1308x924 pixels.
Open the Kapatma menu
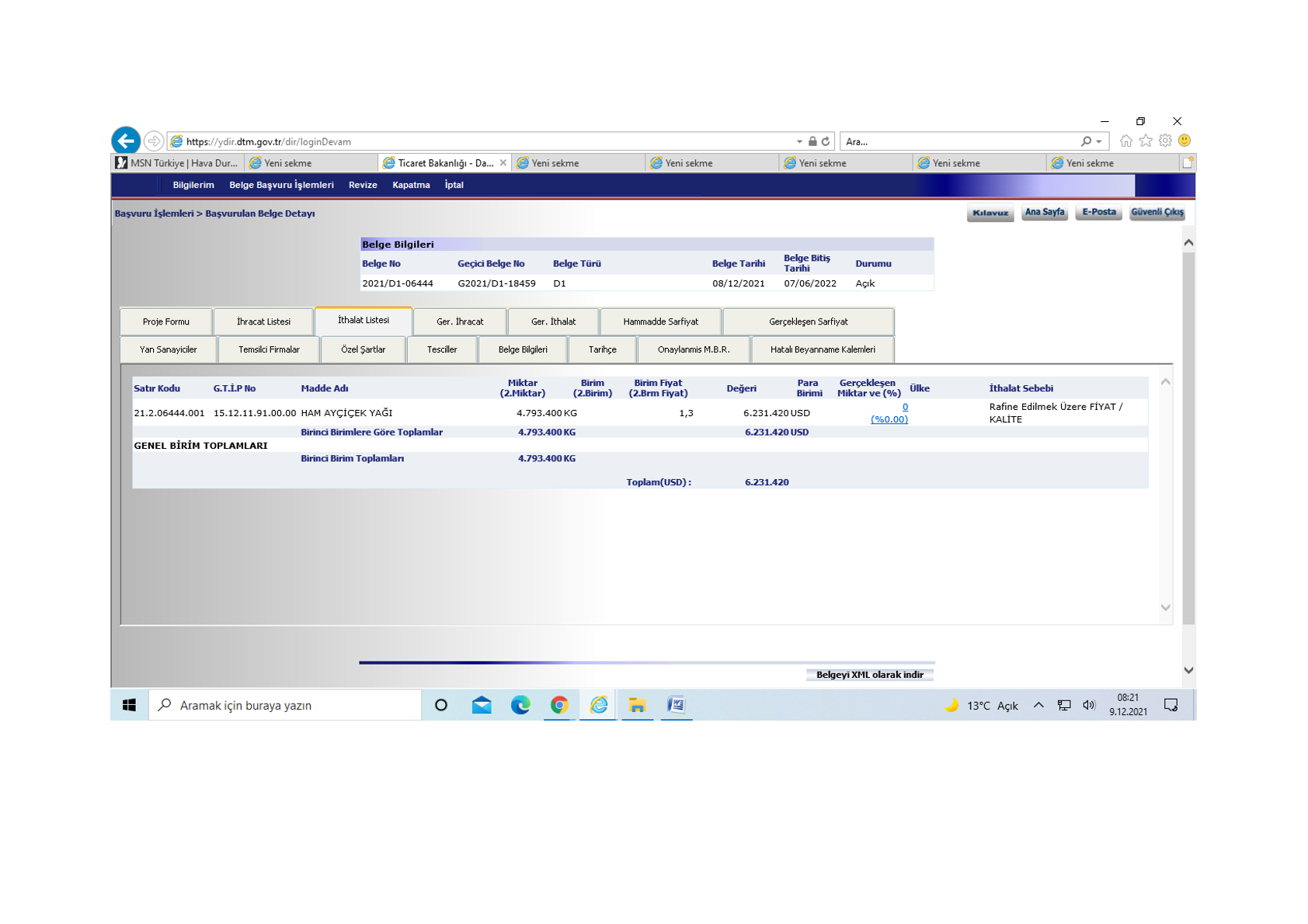411,185
